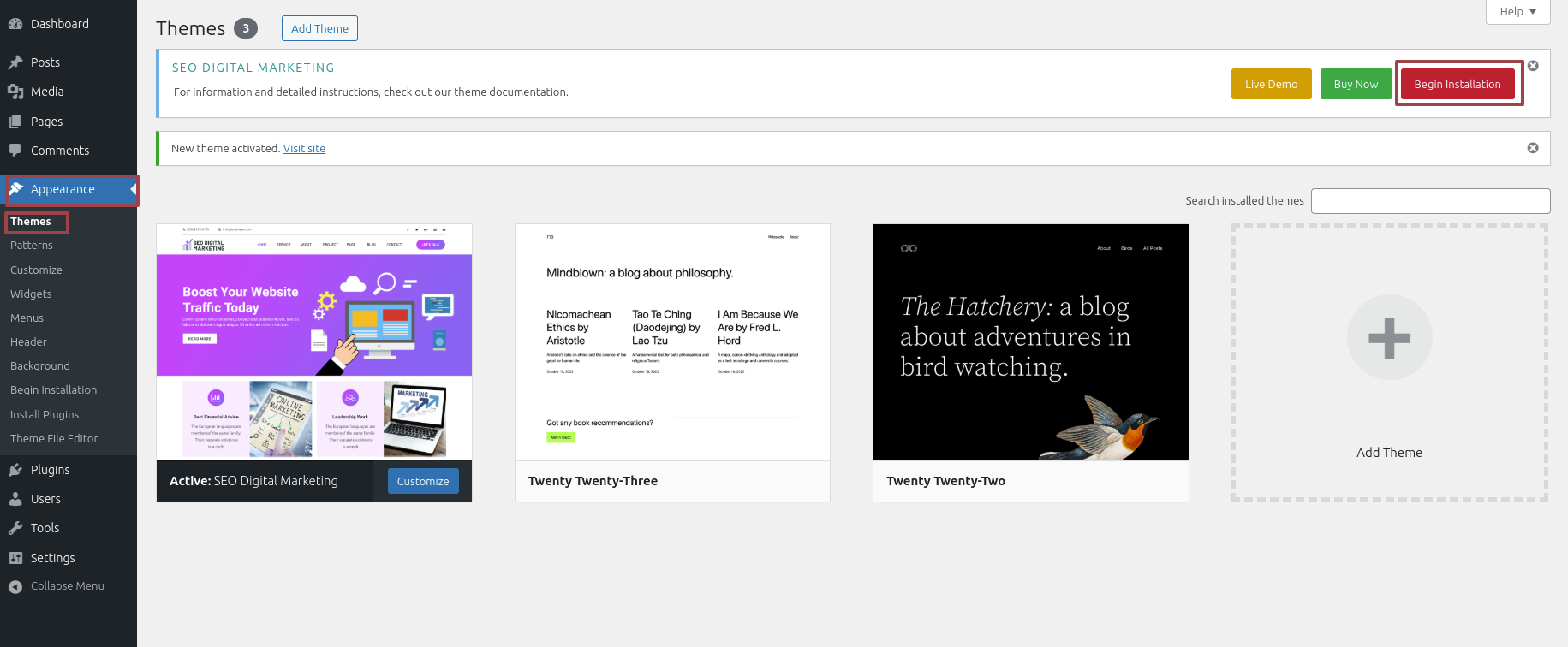1568x647 pixels.
Task: Select Begin Installation in the sidebar
Action: pyautogui.click(x=53, y=389)
